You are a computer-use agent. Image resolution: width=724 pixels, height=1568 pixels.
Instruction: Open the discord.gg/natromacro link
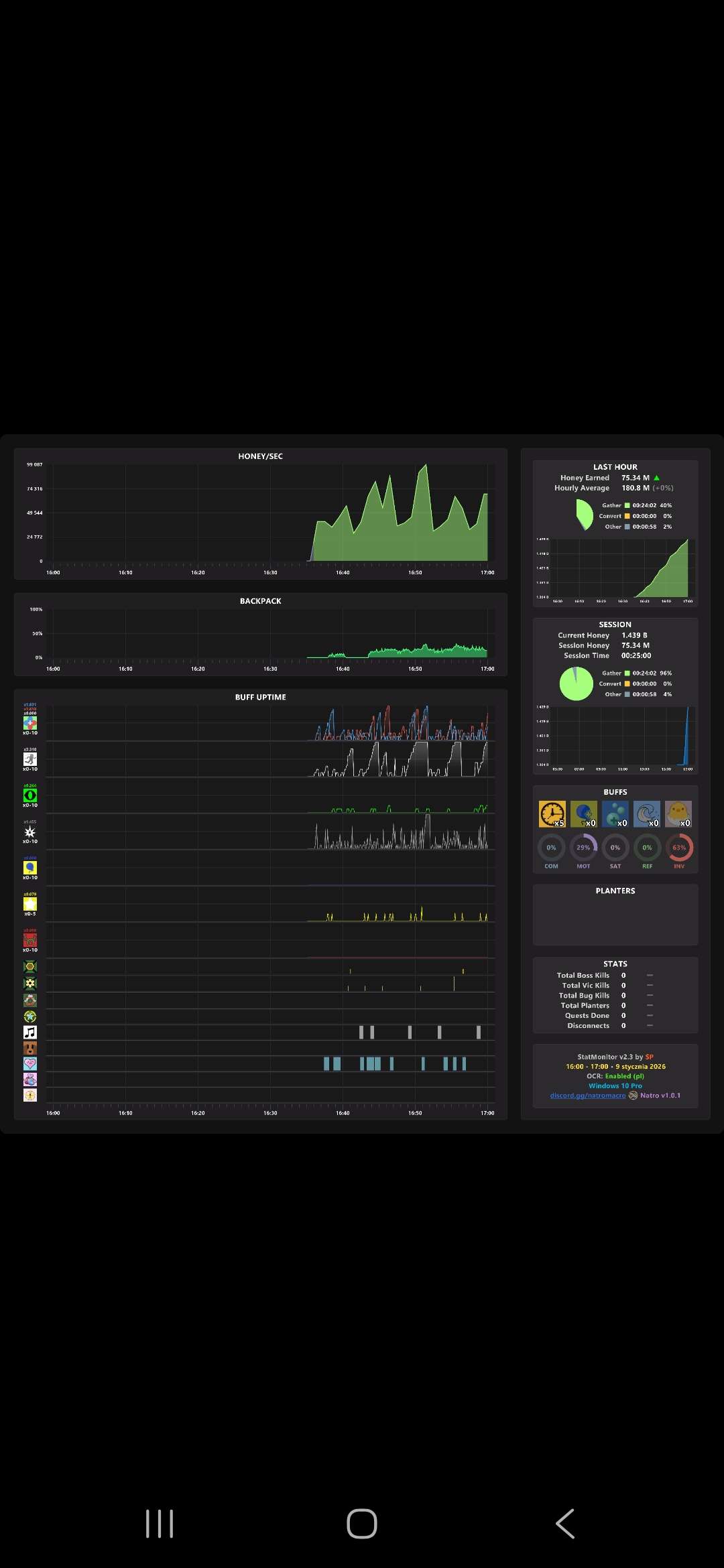588,1096
